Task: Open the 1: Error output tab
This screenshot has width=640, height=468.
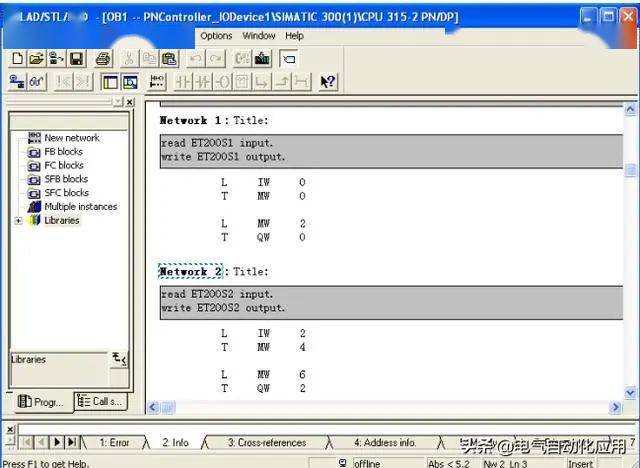Action: tap(114, 443)
